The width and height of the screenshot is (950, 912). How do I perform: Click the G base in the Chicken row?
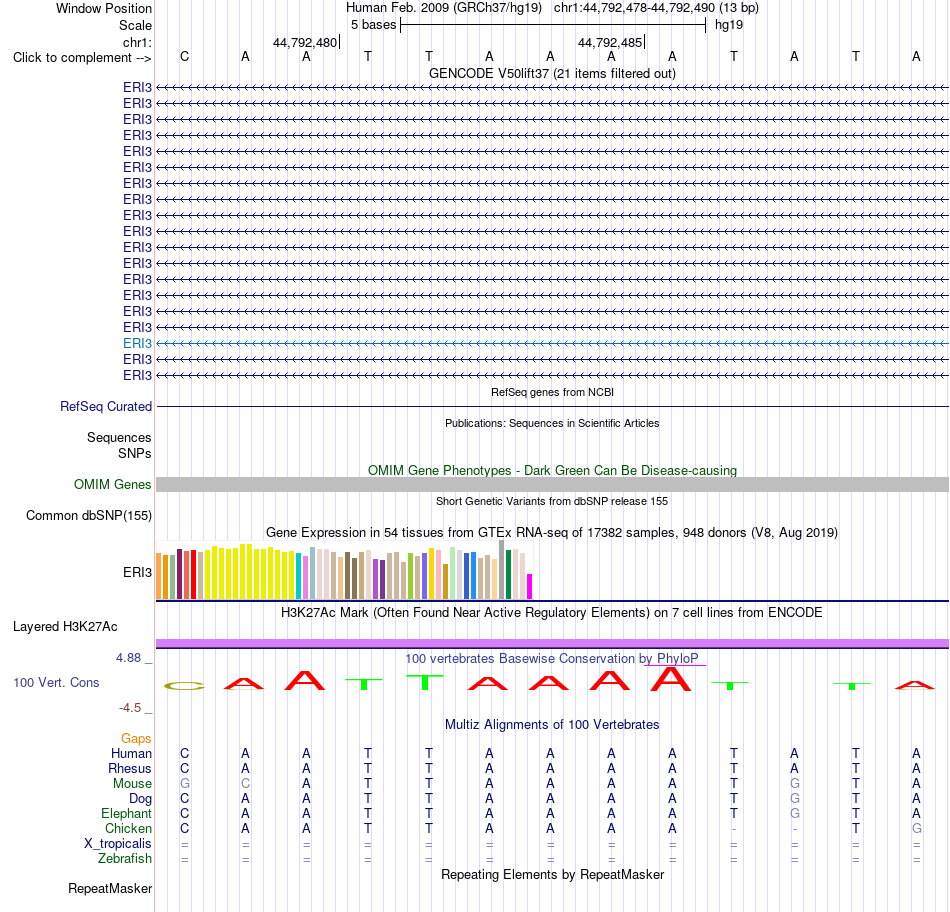[x=916, y=828]
